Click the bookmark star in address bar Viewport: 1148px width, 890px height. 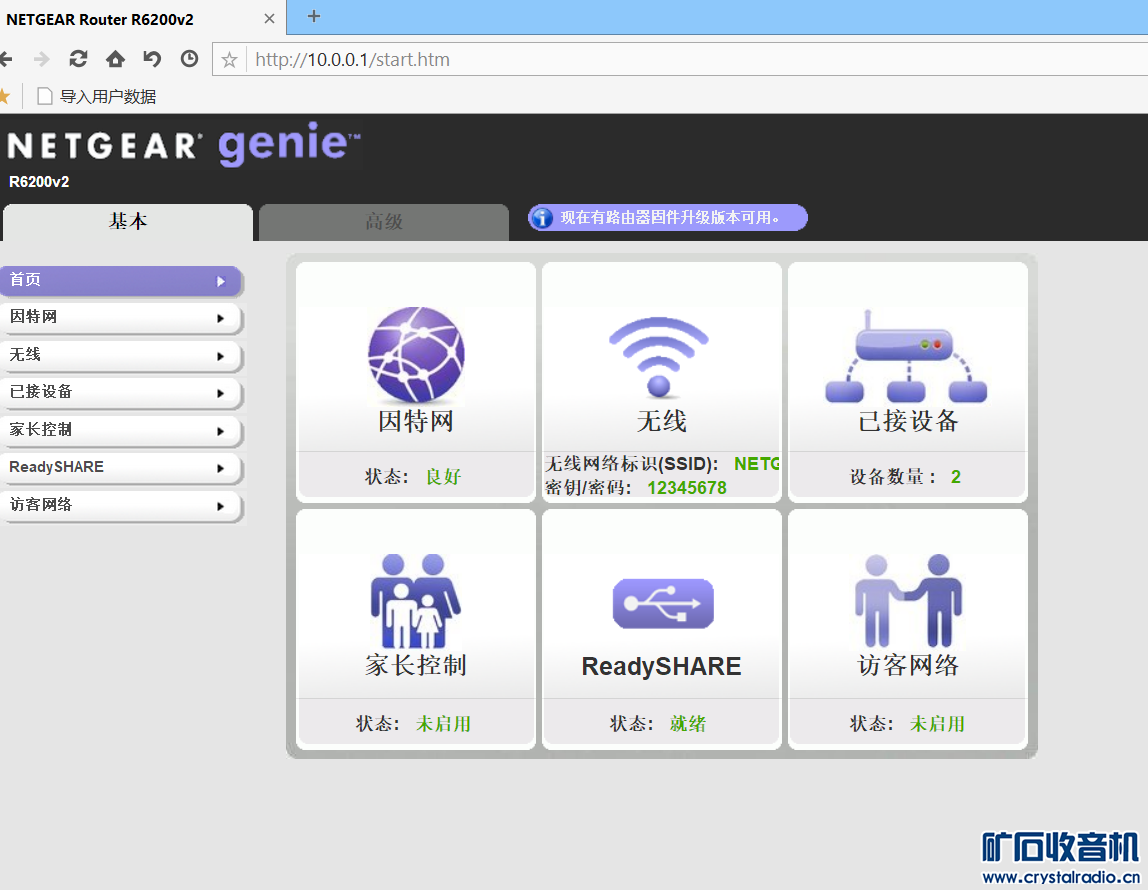pyautogui.click(x=230, y=60)
